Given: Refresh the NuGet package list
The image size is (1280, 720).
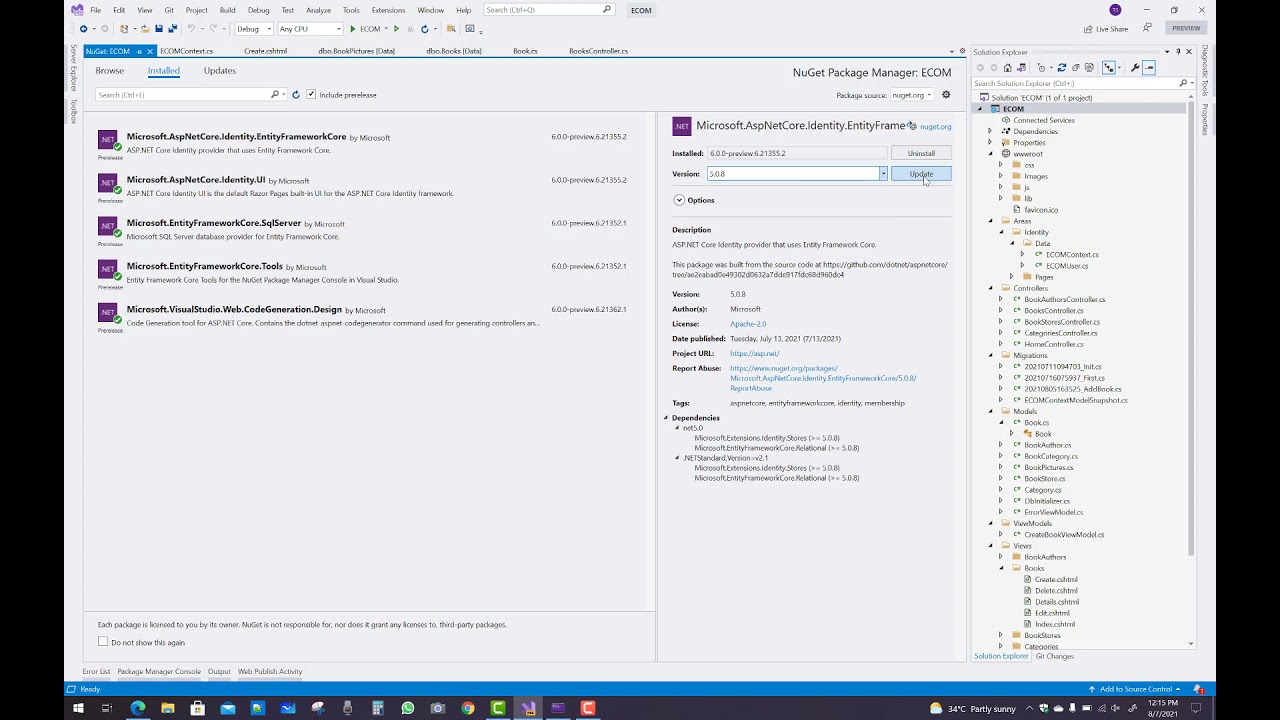Looking at the screenshot, I should click(296, 95).
